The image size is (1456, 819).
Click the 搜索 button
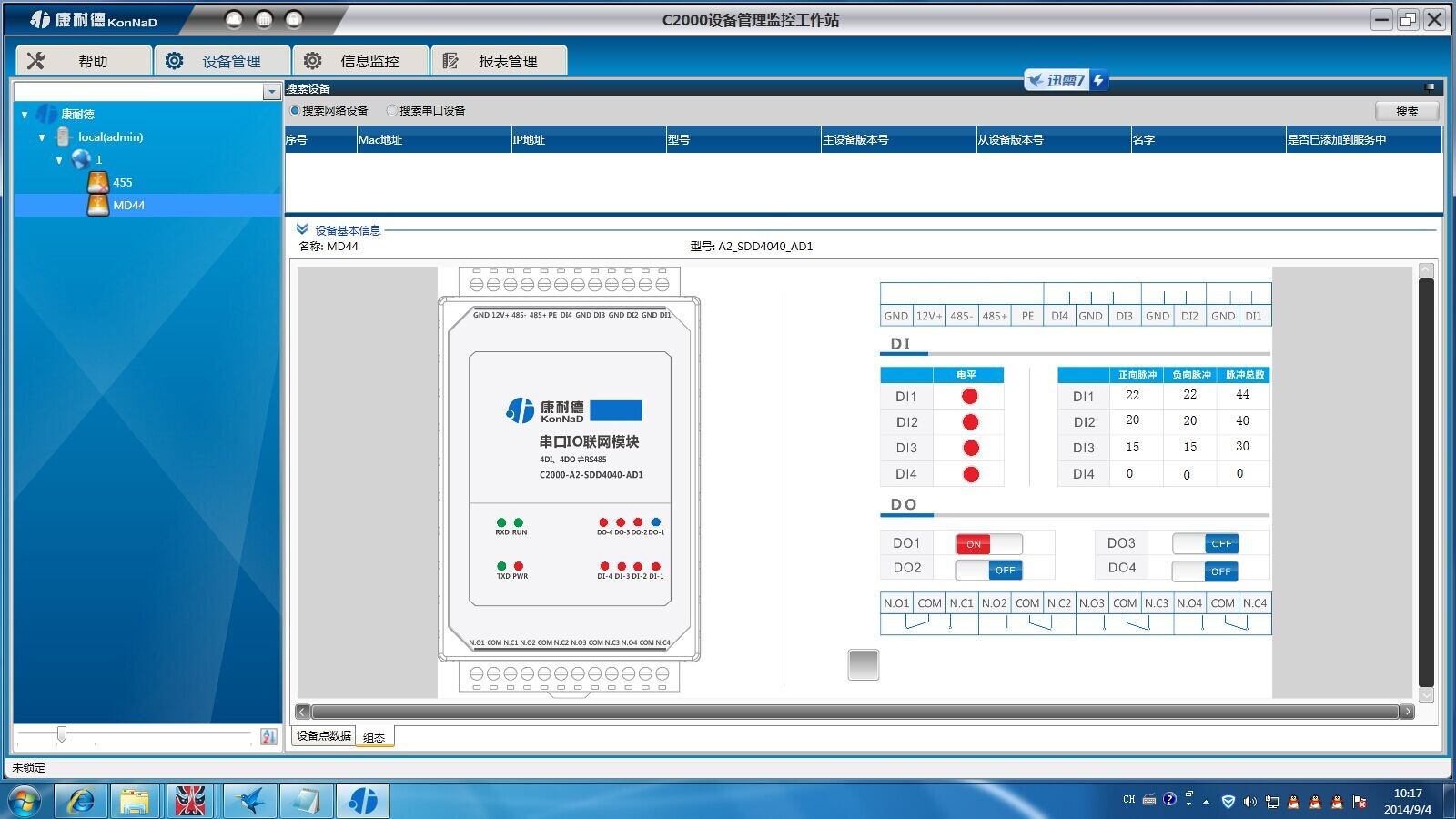(1406, 111)
